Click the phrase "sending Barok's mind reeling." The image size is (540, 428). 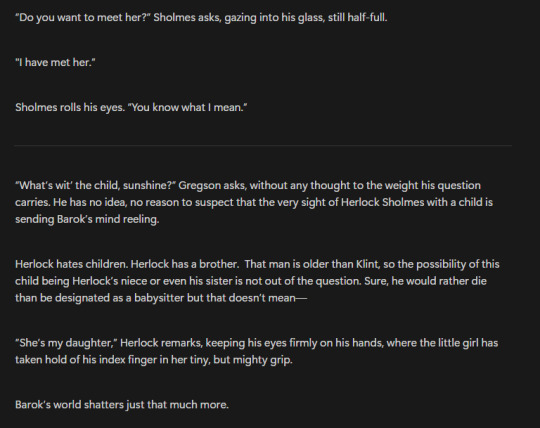87,219
